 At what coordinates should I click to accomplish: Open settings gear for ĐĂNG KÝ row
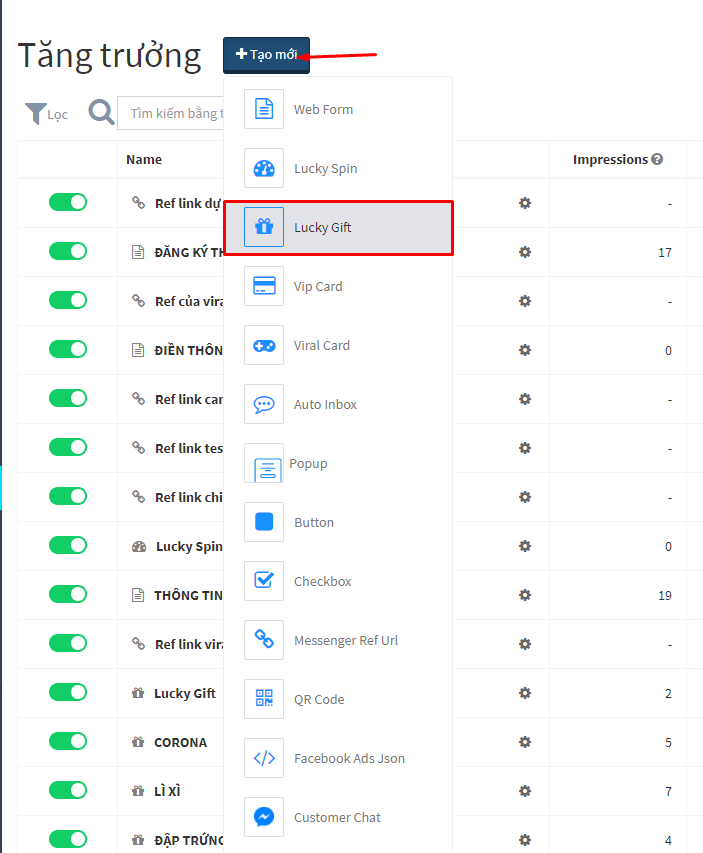[x=525, y=252]
